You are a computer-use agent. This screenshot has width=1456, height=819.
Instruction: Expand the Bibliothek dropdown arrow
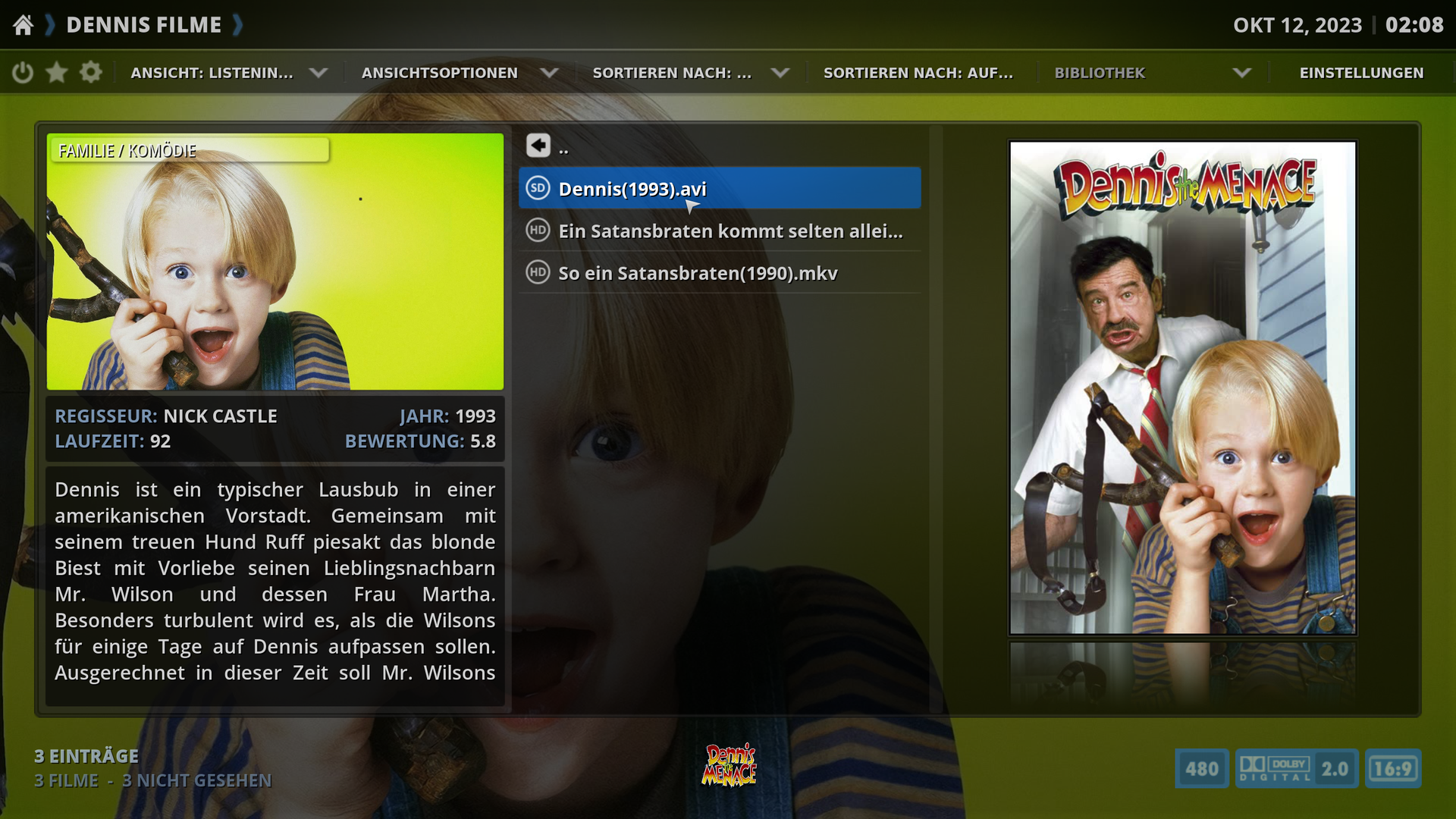click(1242, 73)
